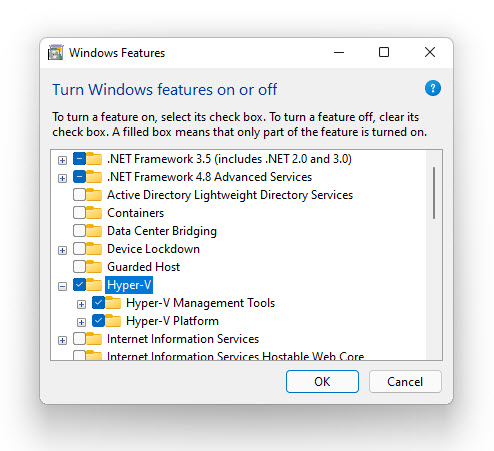The height and width of the screenshot is (451, 494).
Task: Click the Cancel button
Action: coord(405,381)
